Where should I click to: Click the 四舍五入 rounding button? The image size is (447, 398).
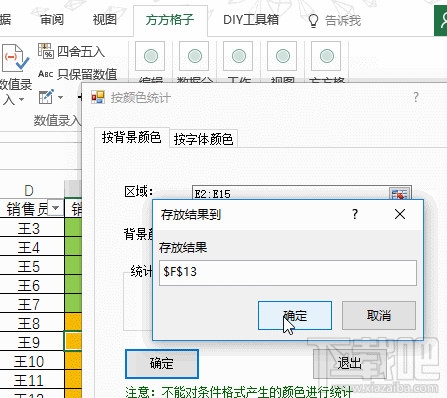click(71, 52)
